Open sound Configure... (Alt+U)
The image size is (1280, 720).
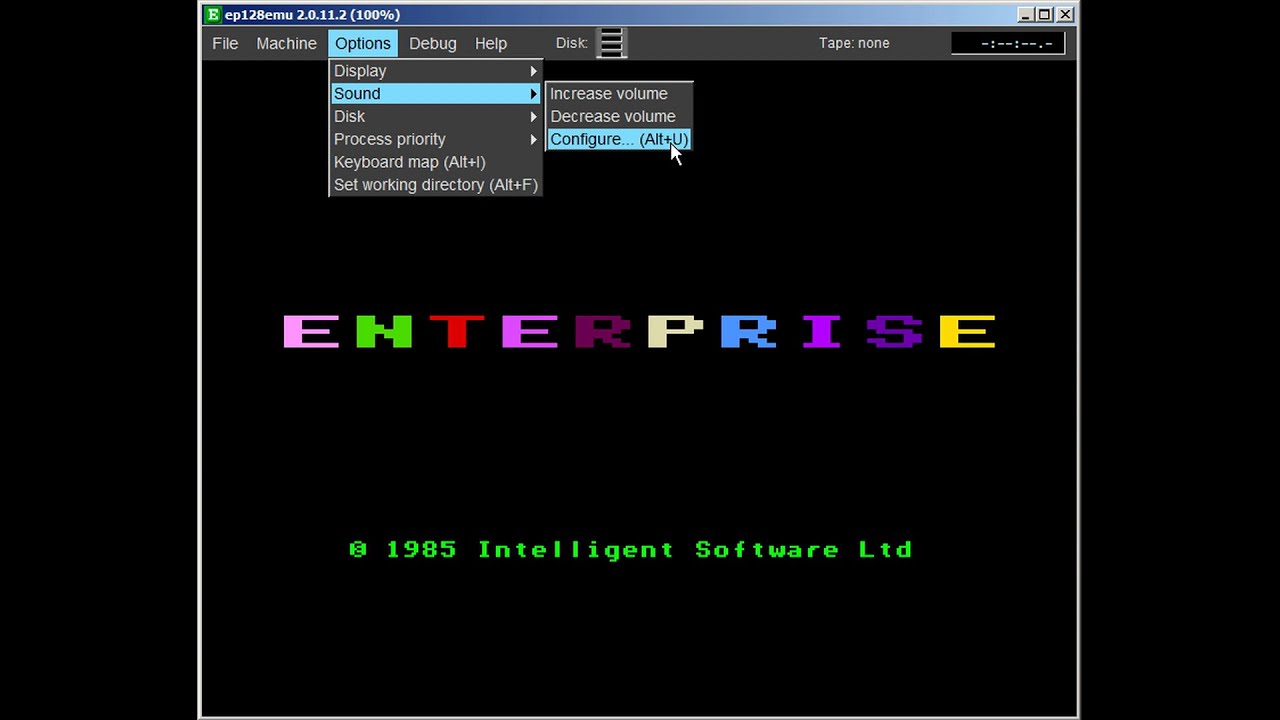pos(619,139)
